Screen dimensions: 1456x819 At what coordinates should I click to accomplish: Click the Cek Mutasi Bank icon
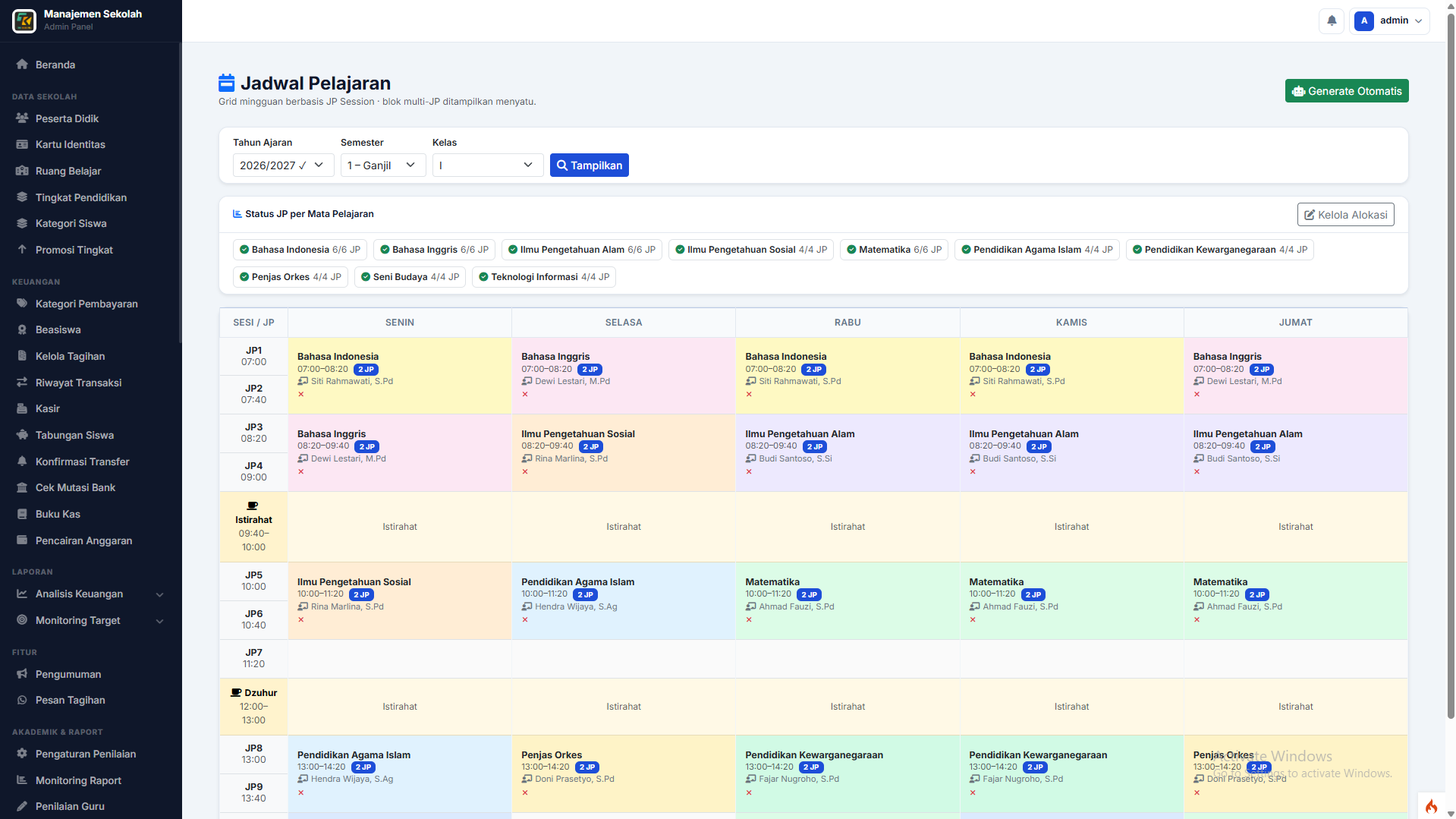coord(22,487)
